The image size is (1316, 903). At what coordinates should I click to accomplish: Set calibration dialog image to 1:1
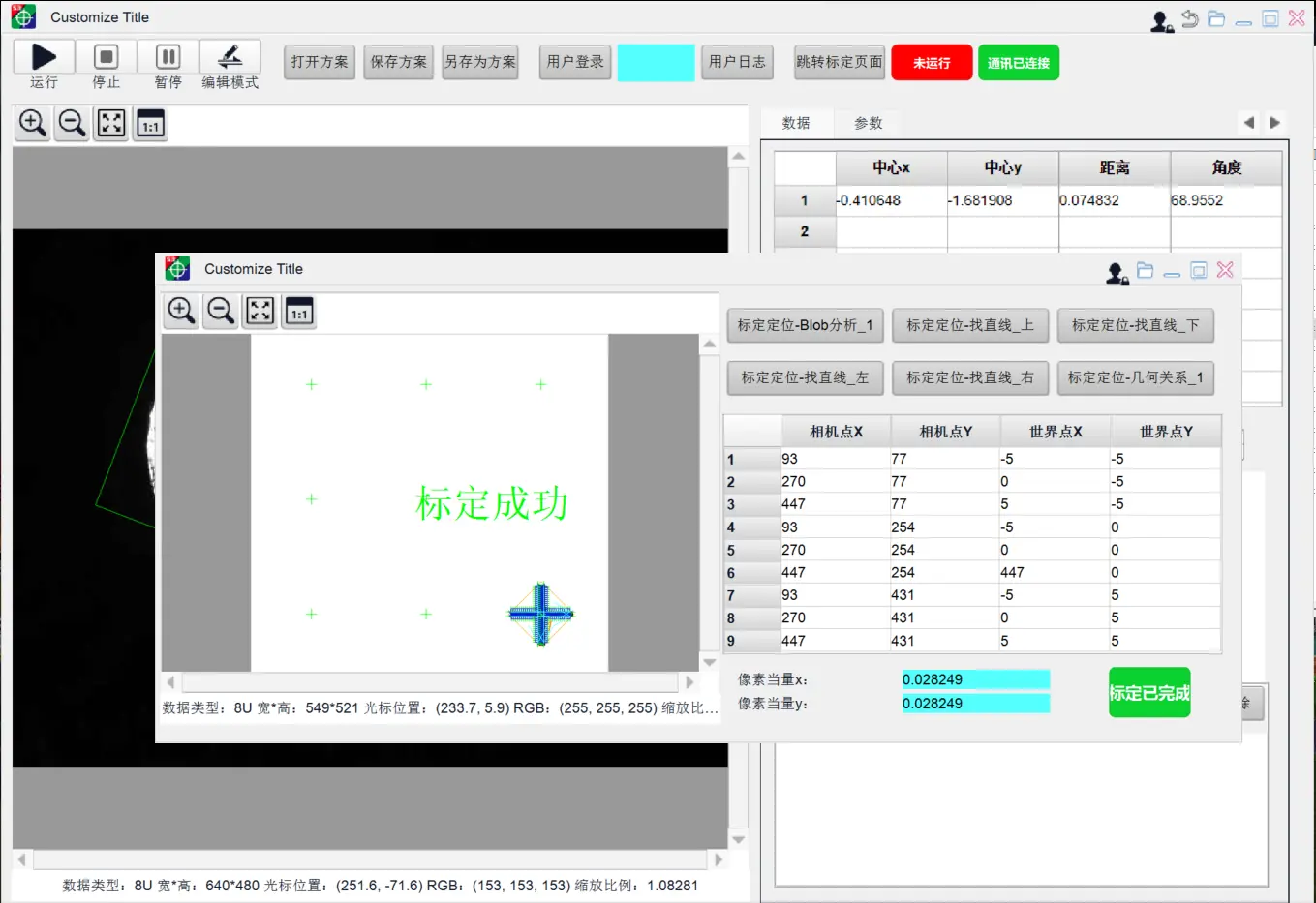tap(299, 311)
